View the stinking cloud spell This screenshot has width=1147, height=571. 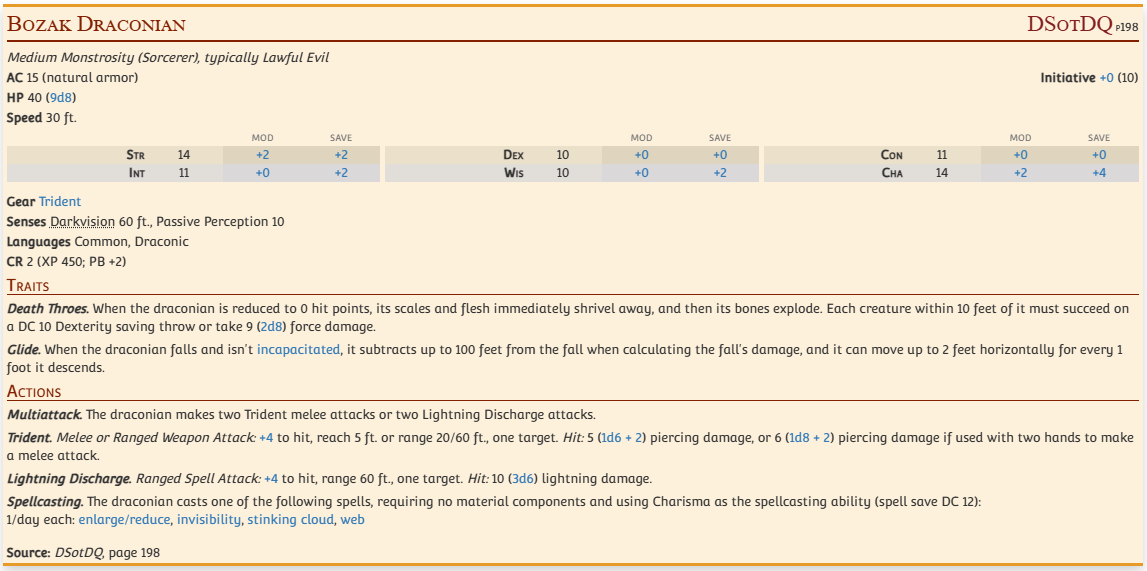pos(290,520)
